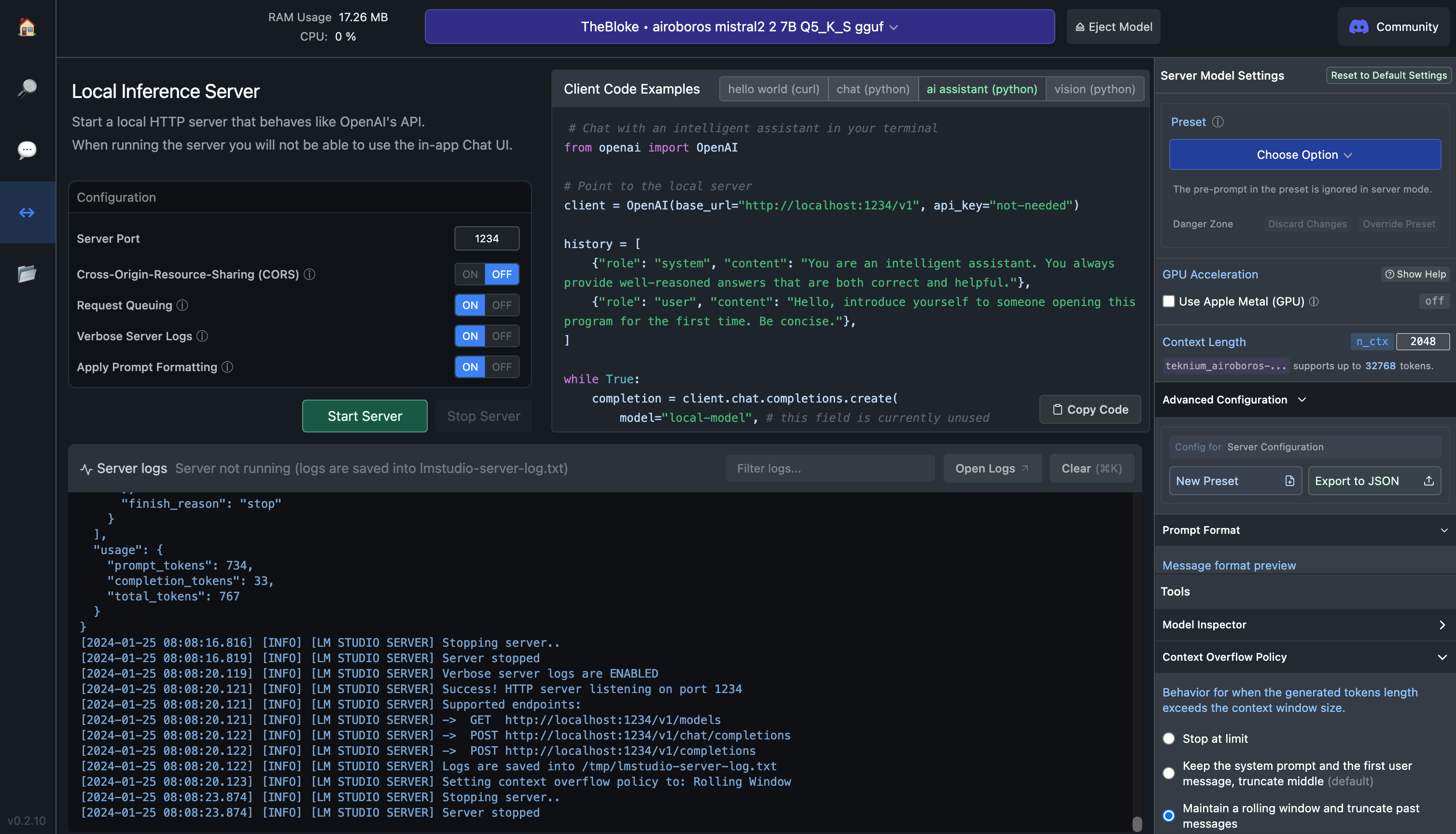
Task: Click the Export to JSON upload icon
Action: 1428,481
